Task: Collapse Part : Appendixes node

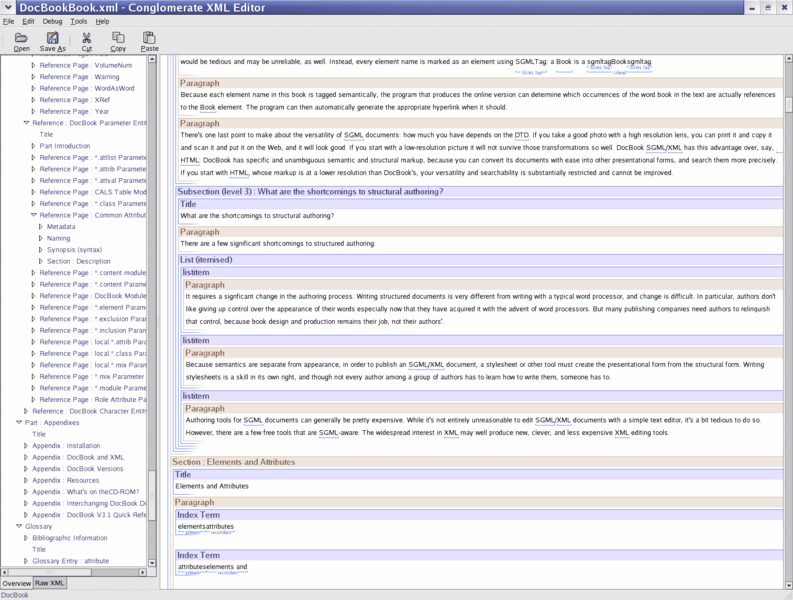Action: [x=19, y=422]
